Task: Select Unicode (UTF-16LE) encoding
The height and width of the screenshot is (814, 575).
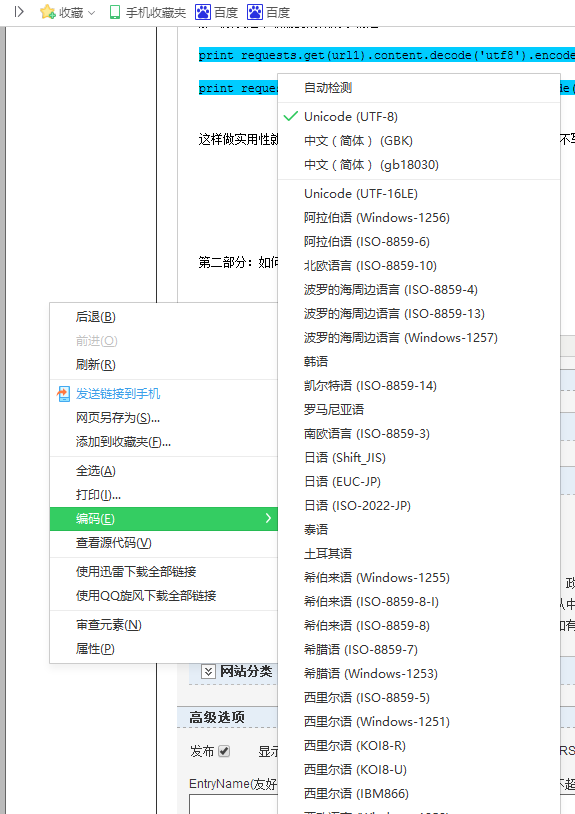Action: tap(419, 194)
